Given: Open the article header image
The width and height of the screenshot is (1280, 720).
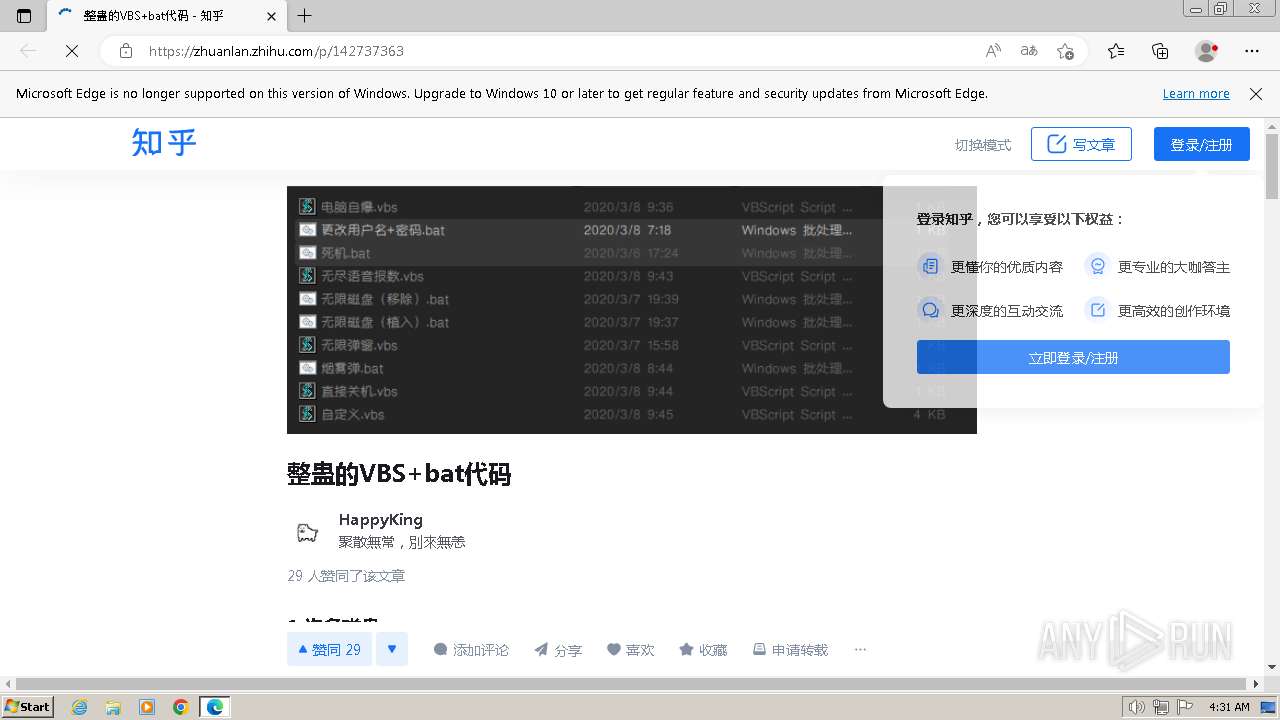Looking at the screenshot, I should pyautogui.click(x=632, y=310).
